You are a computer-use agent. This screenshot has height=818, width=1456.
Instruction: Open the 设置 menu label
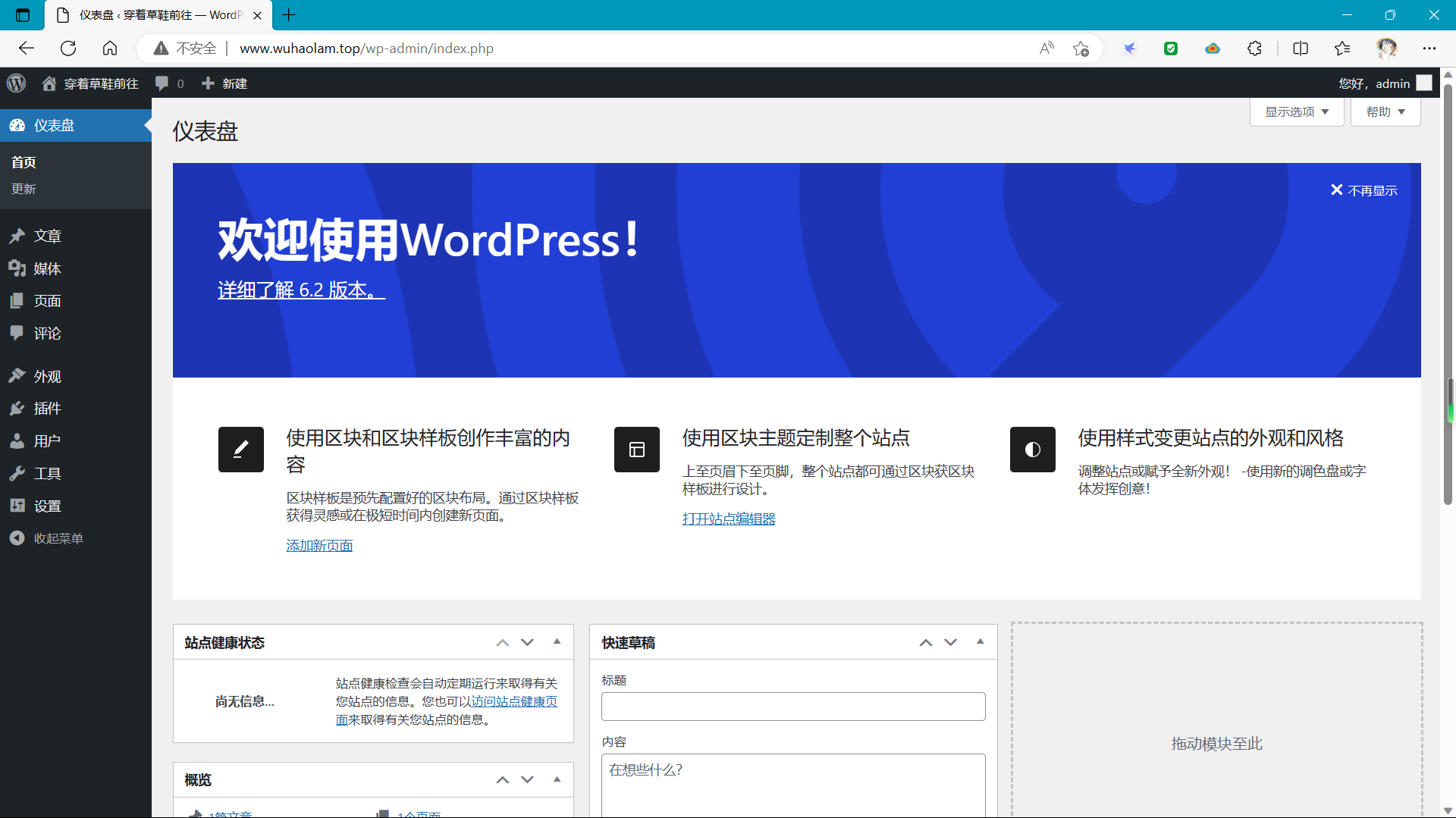(x=47, y=506)
